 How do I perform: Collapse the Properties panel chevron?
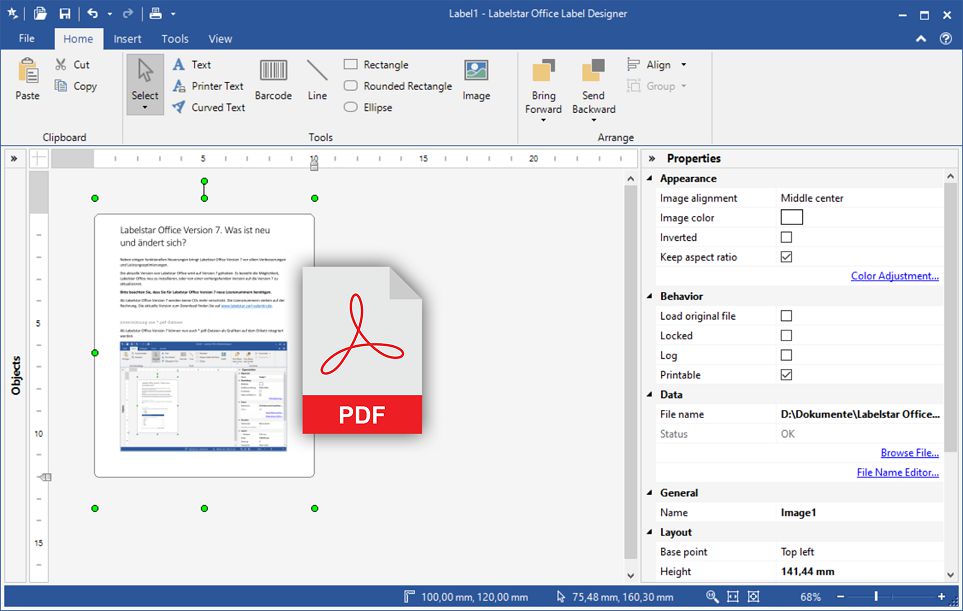pyautogui.click(x=652, y=158)
